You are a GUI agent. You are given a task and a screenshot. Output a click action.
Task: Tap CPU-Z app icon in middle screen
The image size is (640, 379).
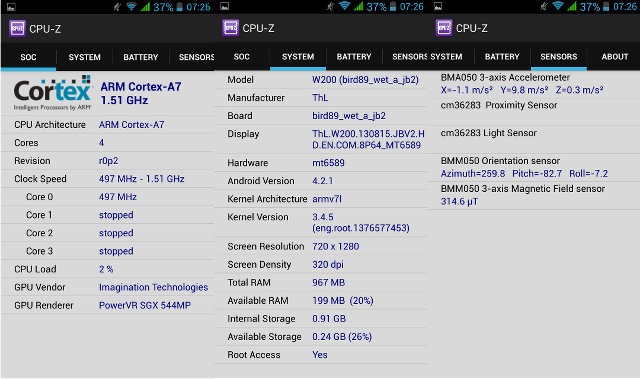[x=231, y=28]
